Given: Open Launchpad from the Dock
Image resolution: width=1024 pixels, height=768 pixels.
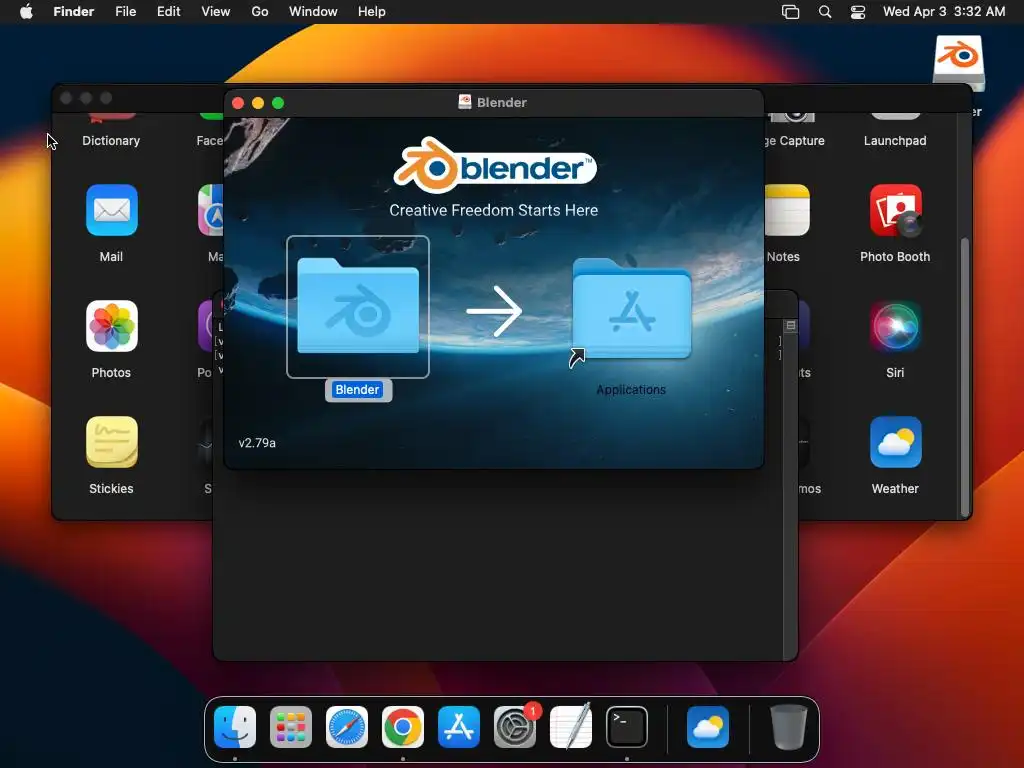Looking at the screenshot, I should coord(291,727).
